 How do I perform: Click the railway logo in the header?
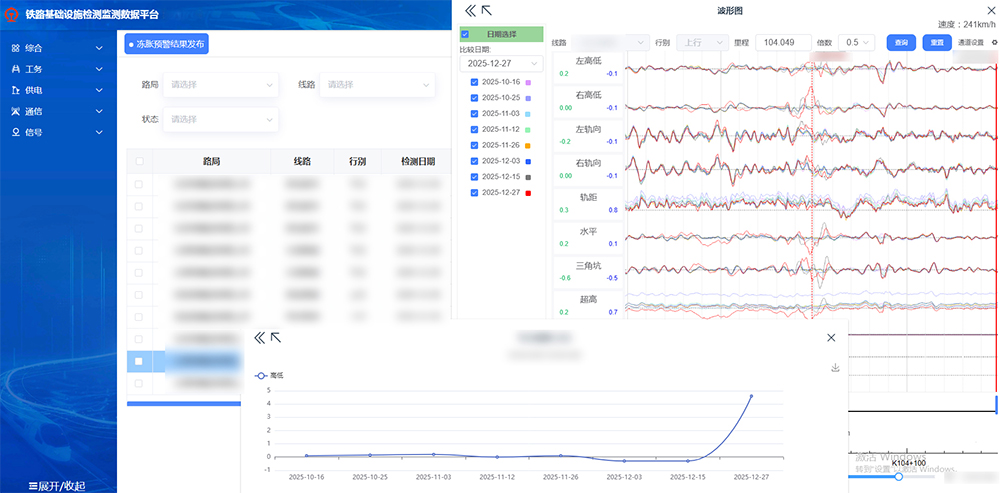[11, 15]
